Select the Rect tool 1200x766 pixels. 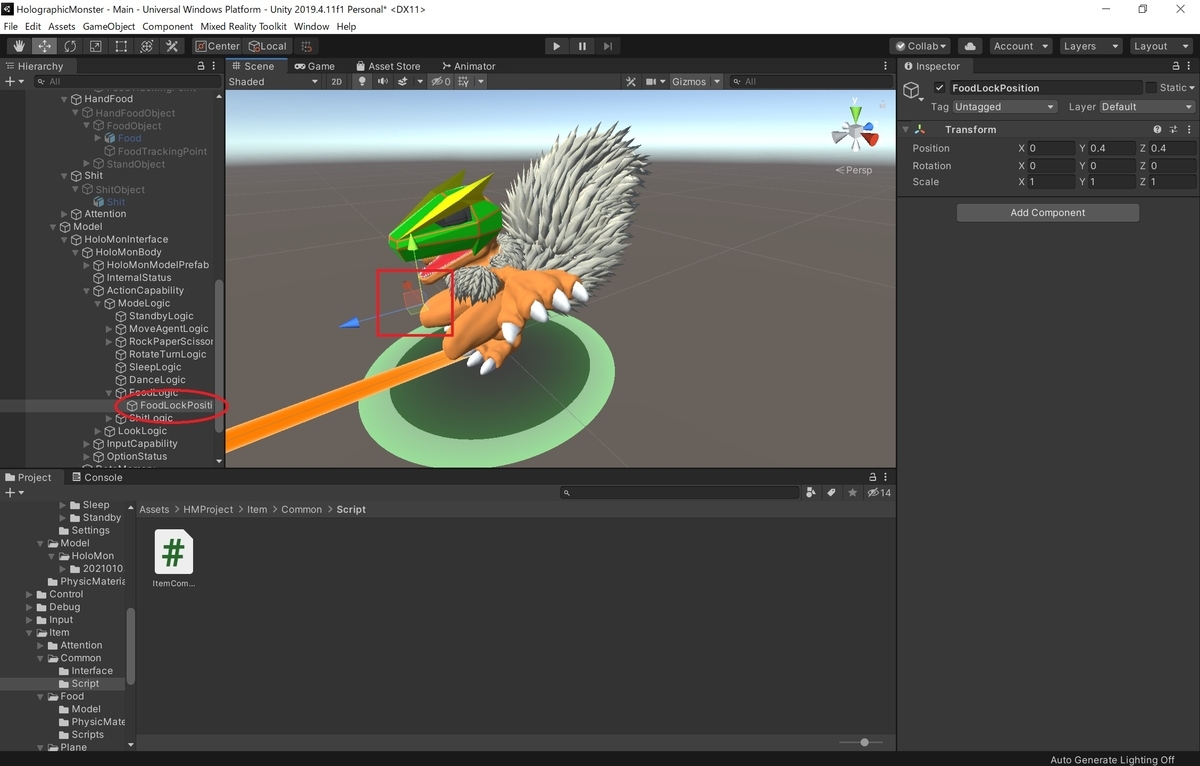click(x=121, y=46)
